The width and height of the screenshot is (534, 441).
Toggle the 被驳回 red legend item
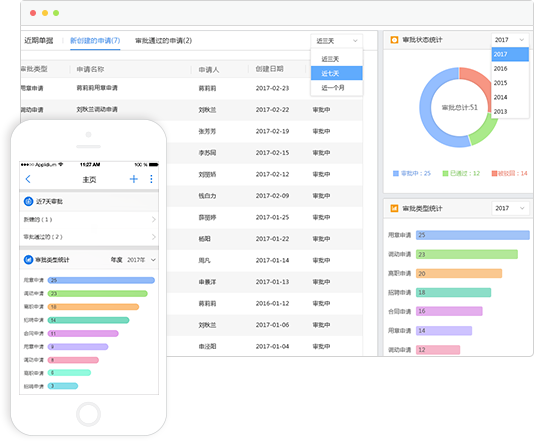pos(509,173)
